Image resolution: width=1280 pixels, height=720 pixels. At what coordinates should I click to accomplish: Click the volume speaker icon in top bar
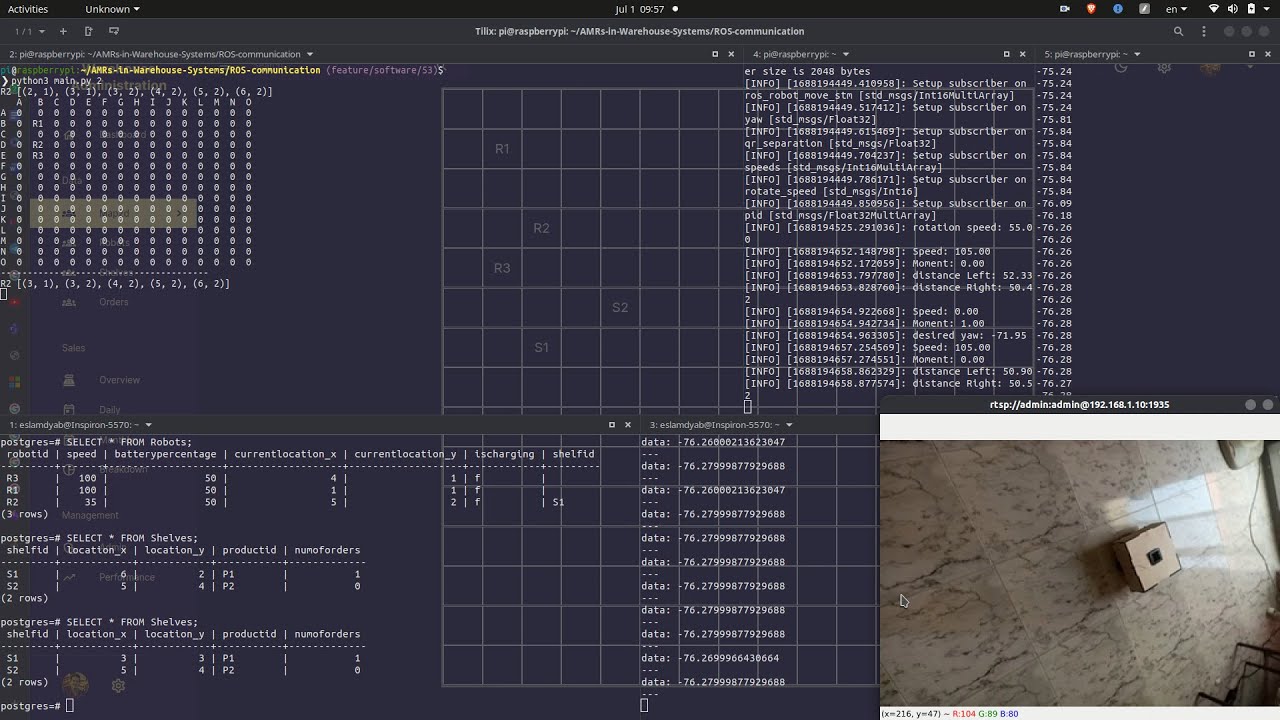click(x=1232, y=9)
